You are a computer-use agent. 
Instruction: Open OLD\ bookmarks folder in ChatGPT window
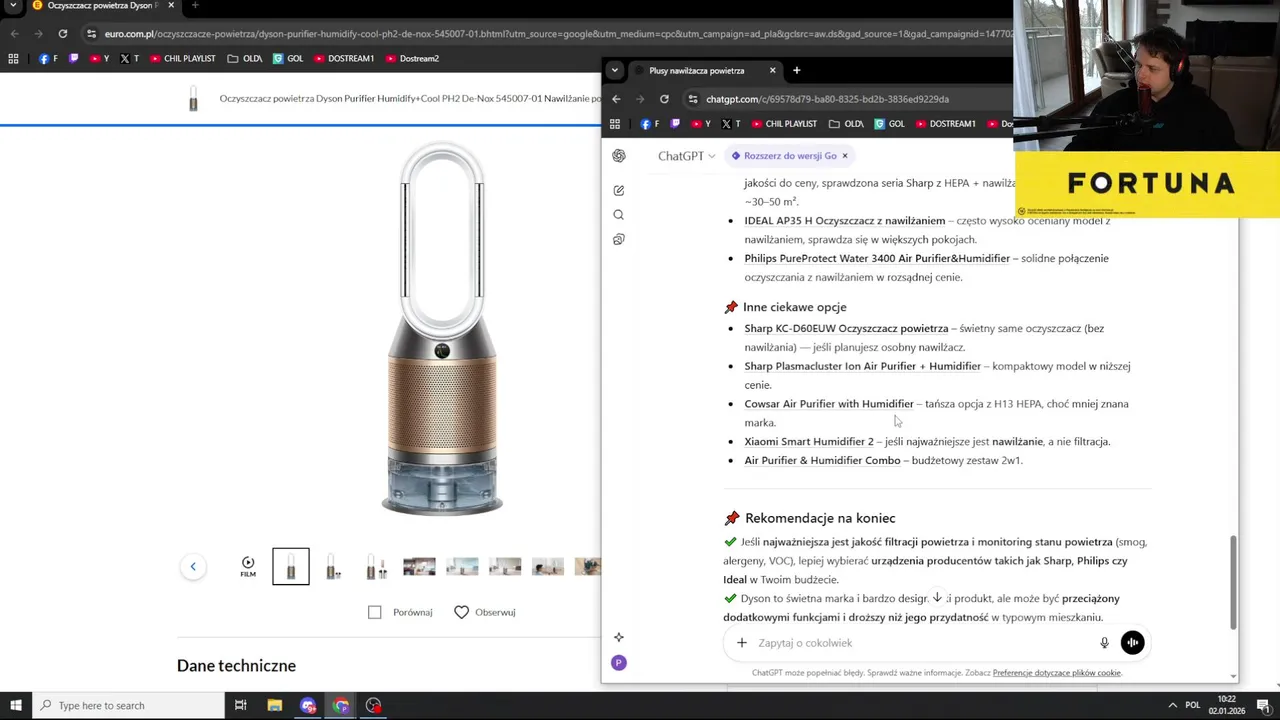(x=846, y=124)
